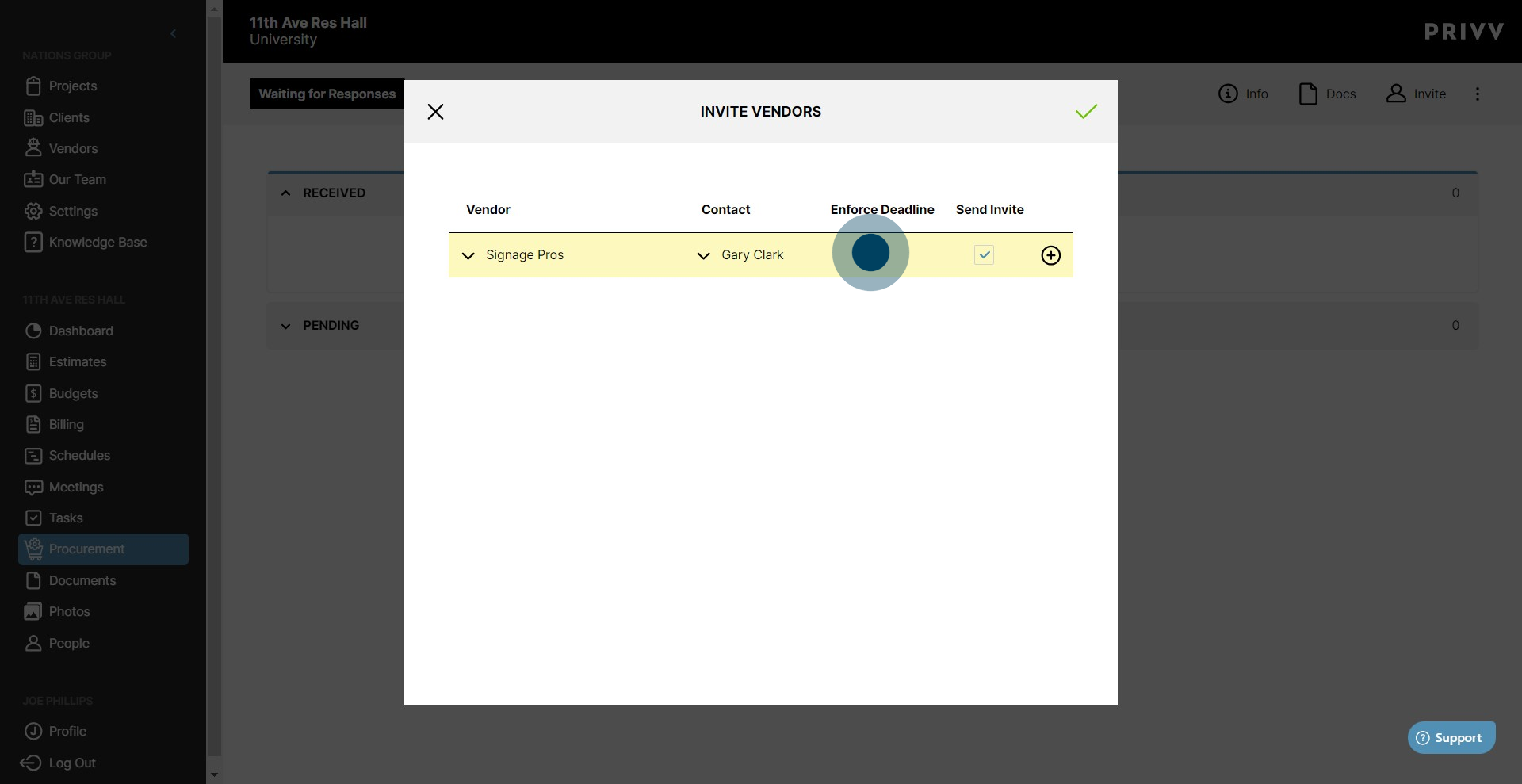Confirm invites with the green checkmark
This screenshot has height=784, width=1522.
1086,112
